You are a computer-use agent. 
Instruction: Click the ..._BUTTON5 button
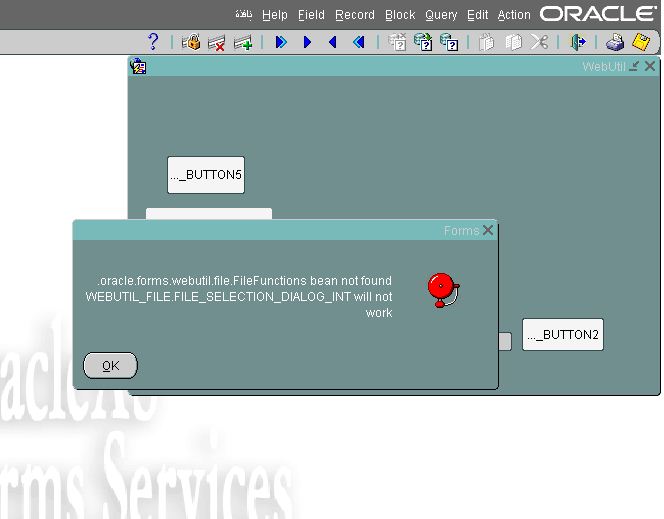(x=206, y=175)
